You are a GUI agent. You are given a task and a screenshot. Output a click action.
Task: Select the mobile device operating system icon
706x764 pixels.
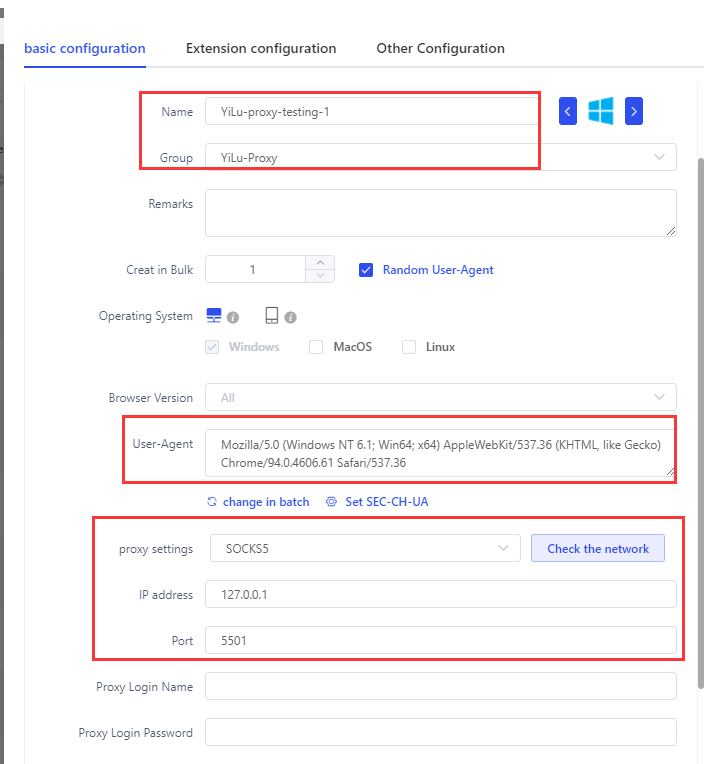(272, 315)
